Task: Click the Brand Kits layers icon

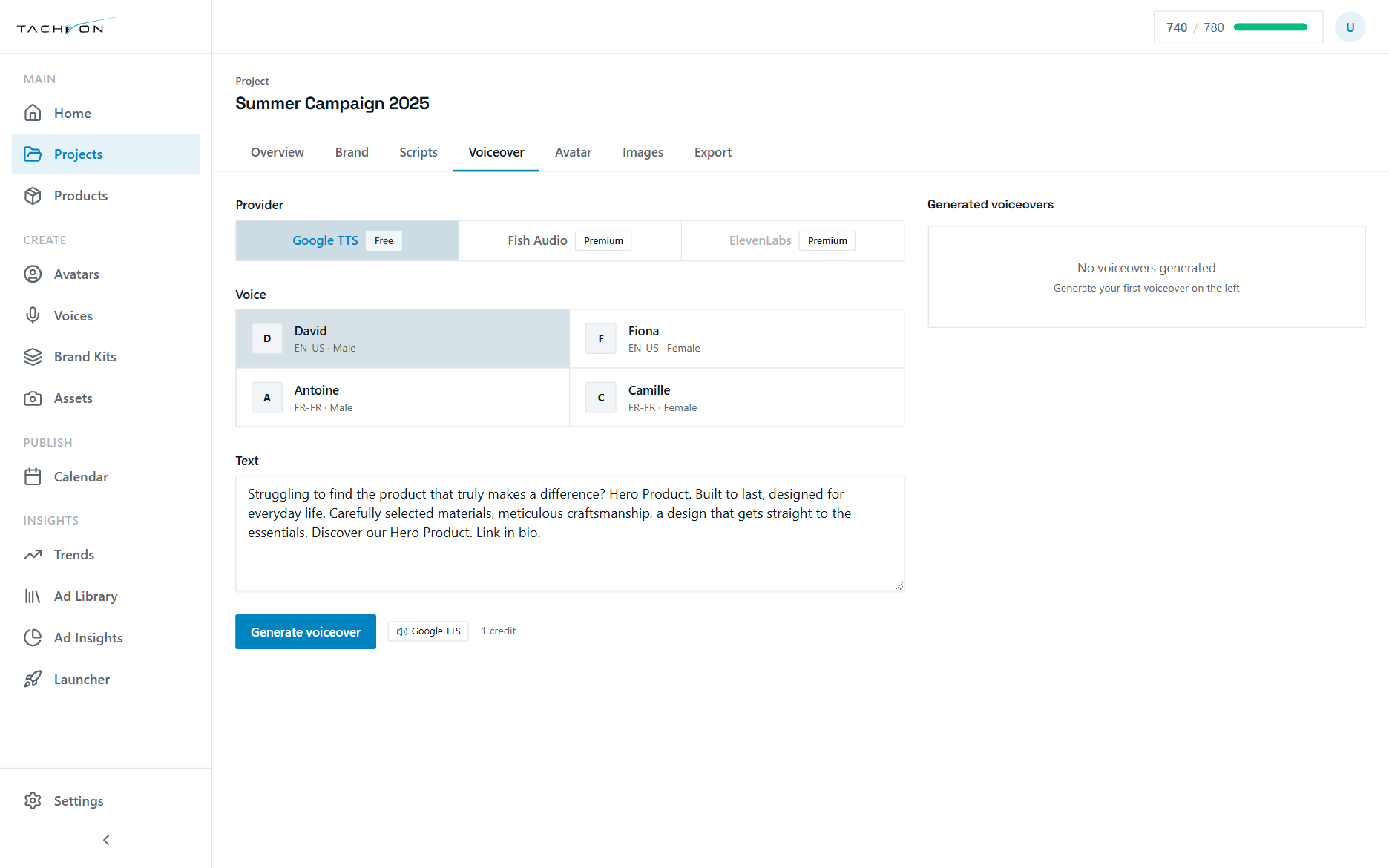Action: [33, 356]
